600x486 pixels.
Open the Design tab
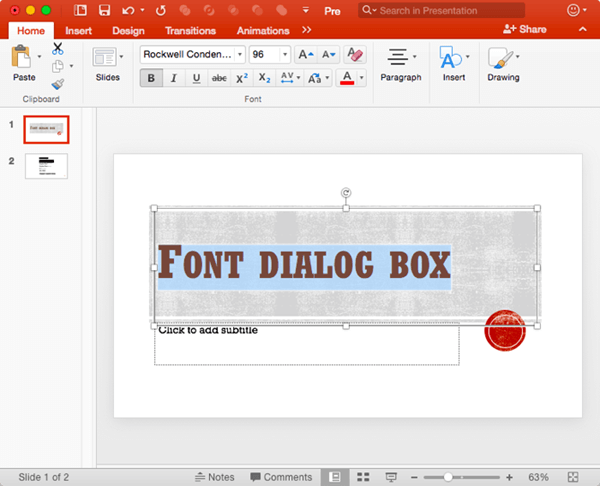[128, 30]
